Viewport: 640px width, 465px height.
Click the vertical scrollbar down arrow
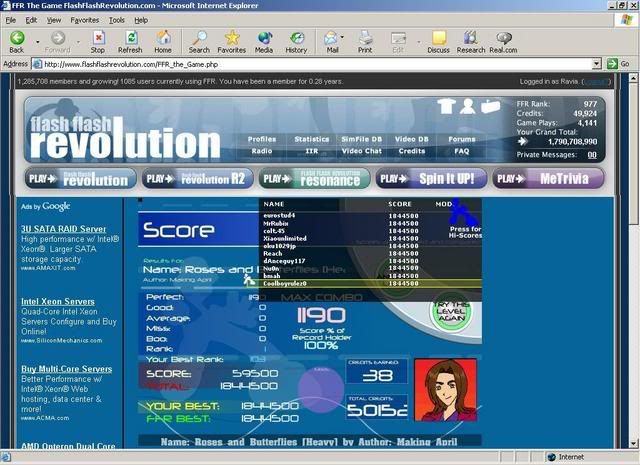pyautogui.click(x=632, y=442)
